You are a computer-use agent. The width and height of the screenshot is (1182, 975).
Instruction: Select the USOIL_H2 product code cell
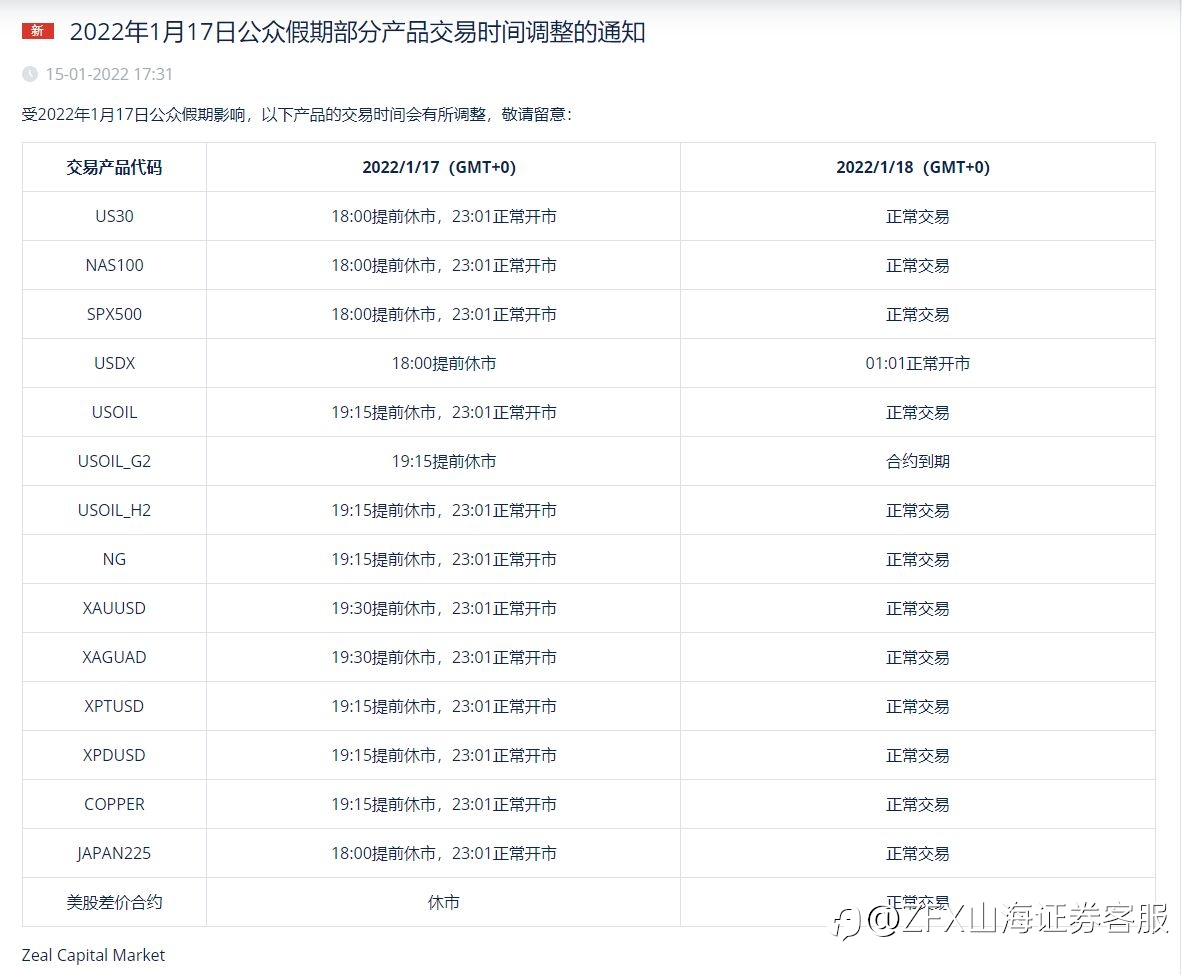click(x=115, y=510)
